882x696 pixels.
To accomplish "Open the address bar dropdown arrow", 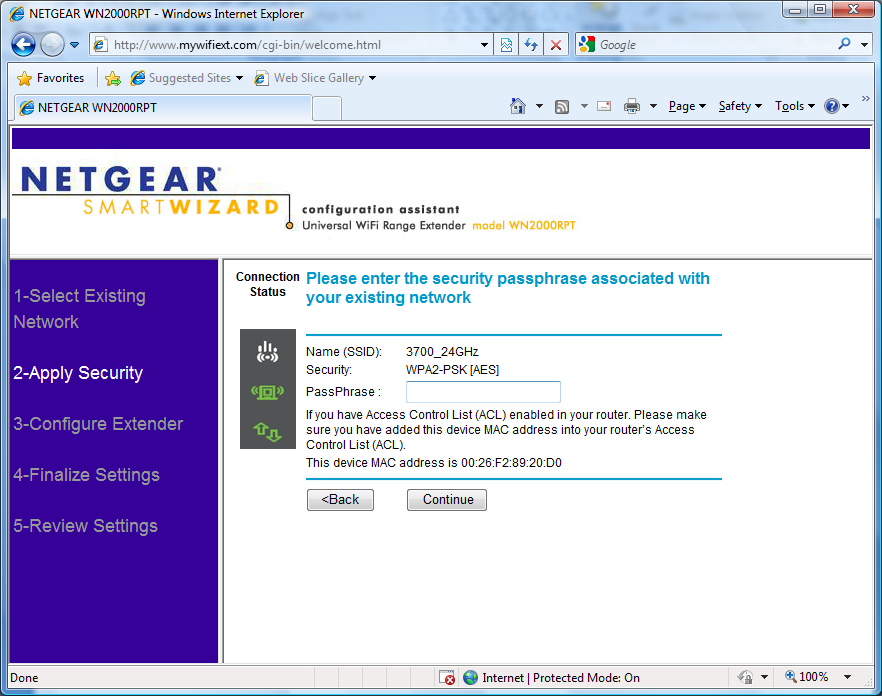I will (484, 44).
